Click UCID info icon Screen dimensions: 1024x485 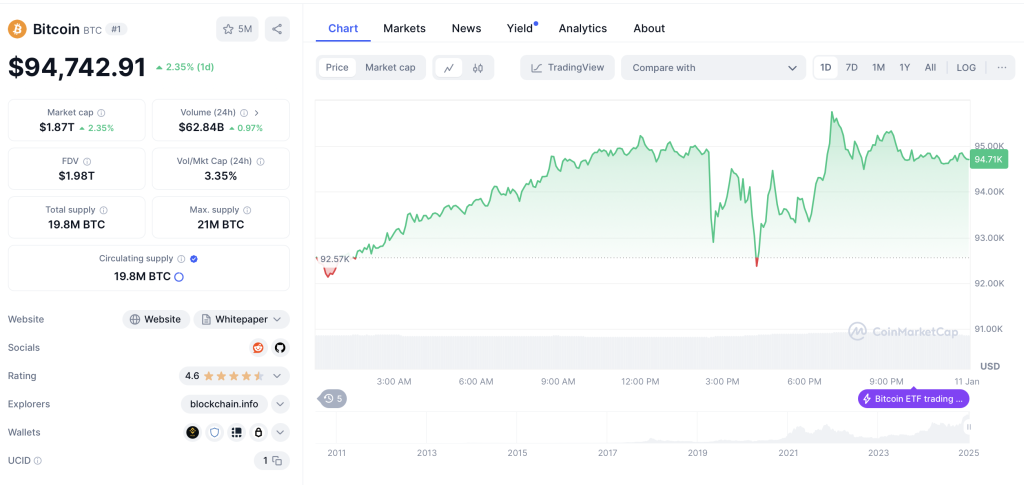click(x=37, y=461)
